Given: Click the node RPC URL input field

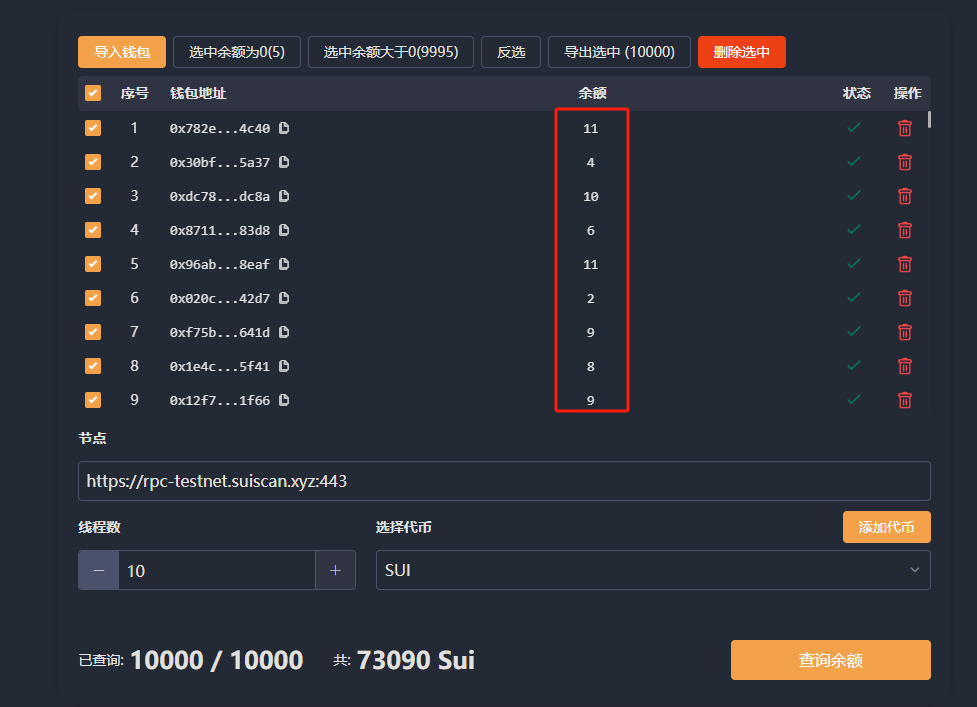Looking at the screenshot, I should (x=504, y=481).
